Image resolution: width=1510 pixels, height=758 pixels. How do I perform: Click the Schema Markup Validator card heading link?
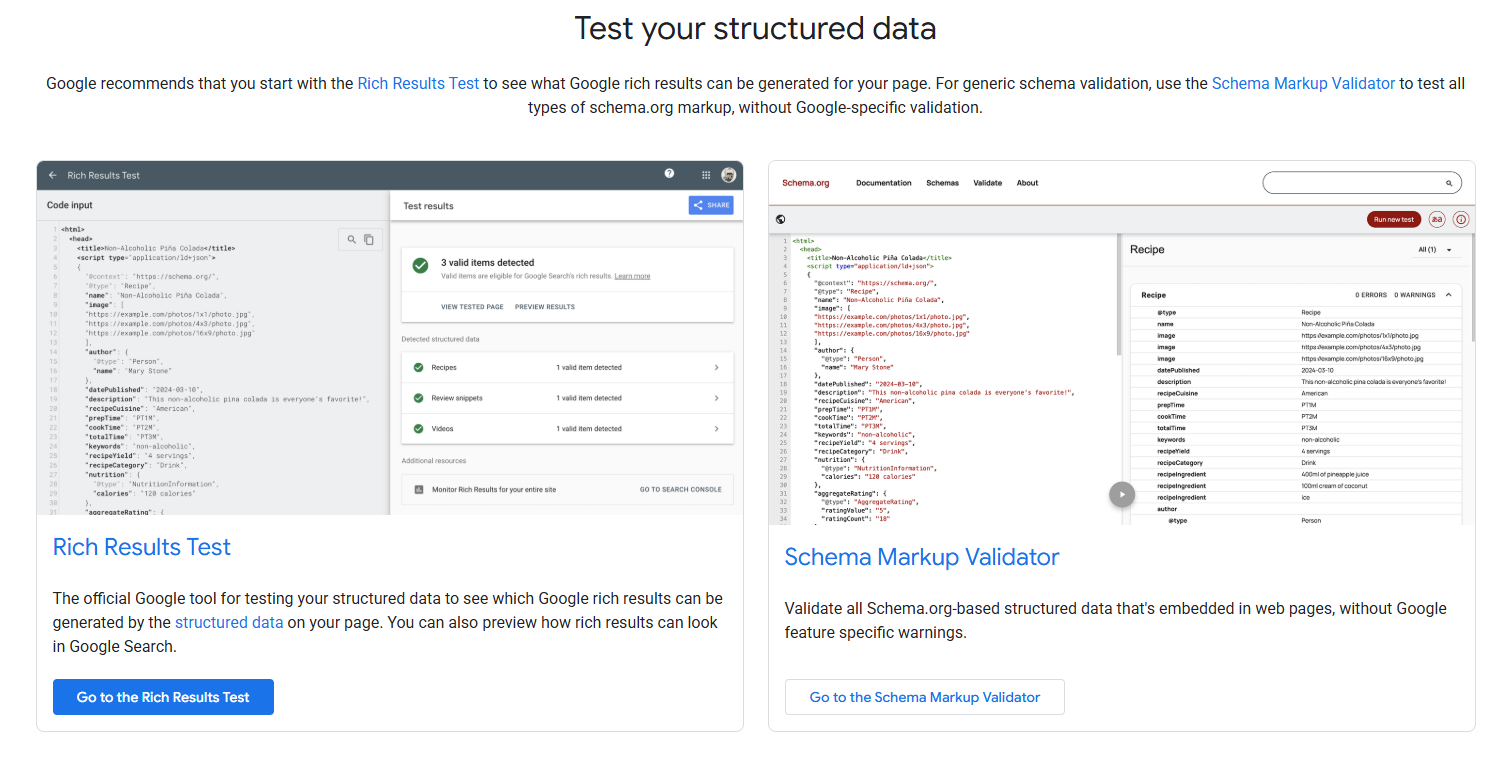(922, 557)
